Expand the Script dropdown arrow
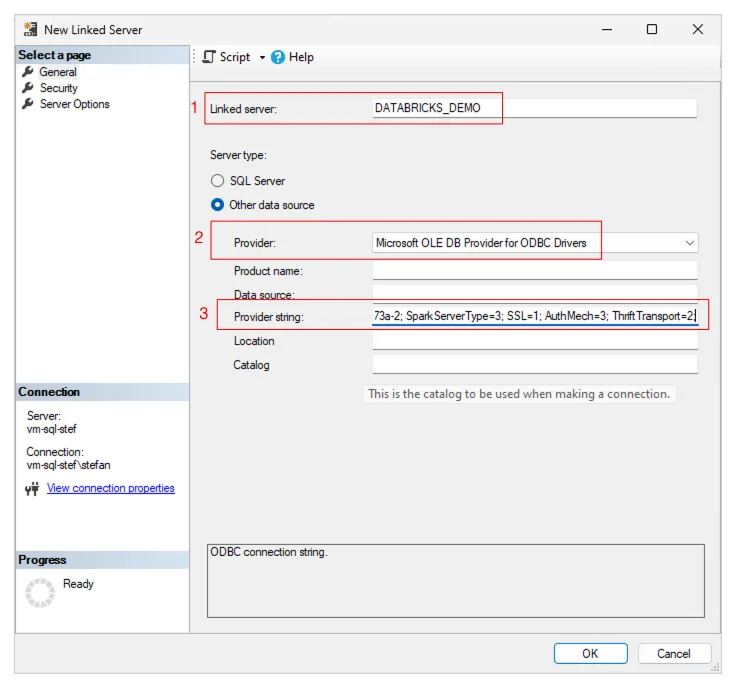 point(262,58)
